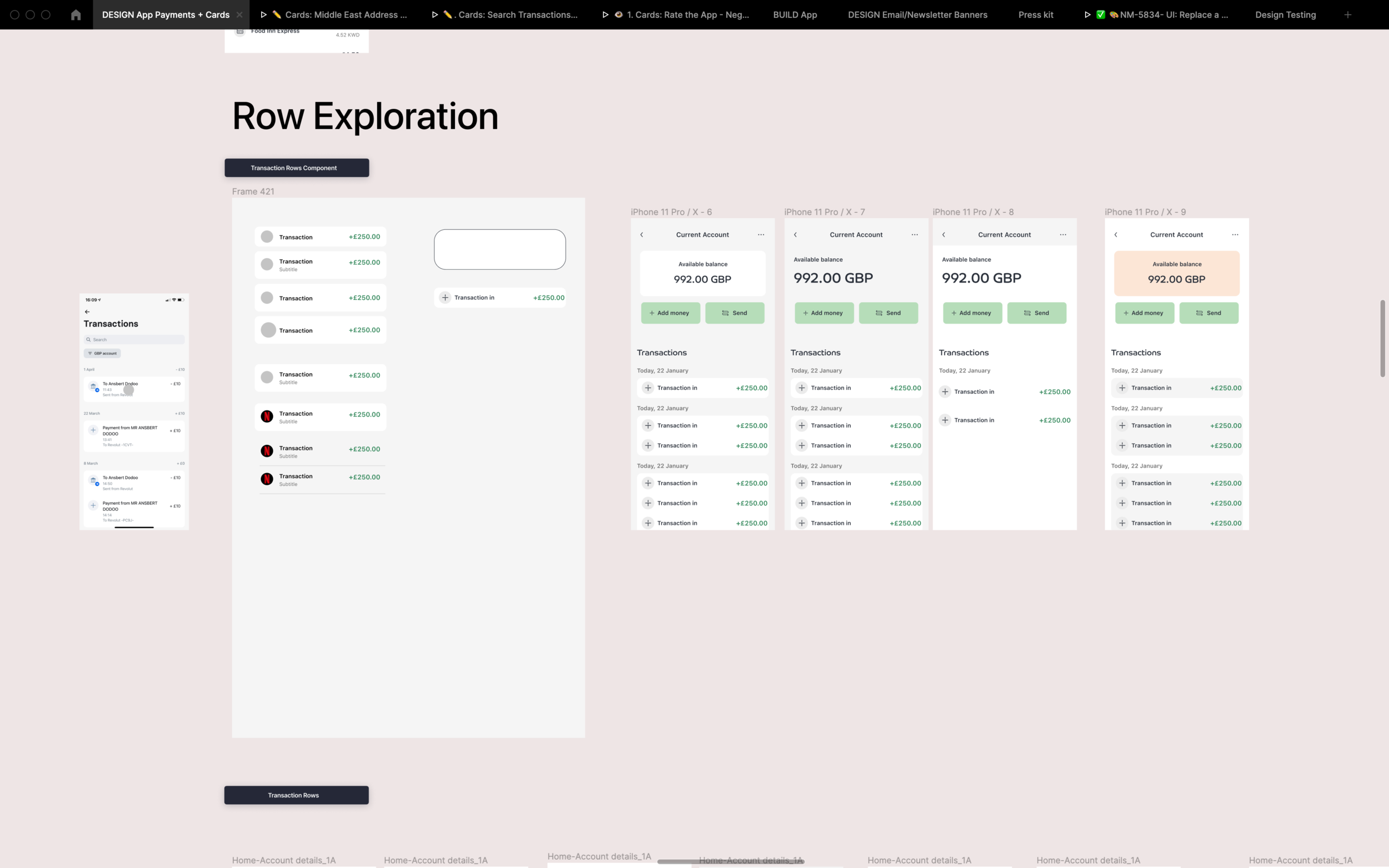1389x868 pixels.
Task: Switch to Design Testing tab
Action: [1285, 15]
